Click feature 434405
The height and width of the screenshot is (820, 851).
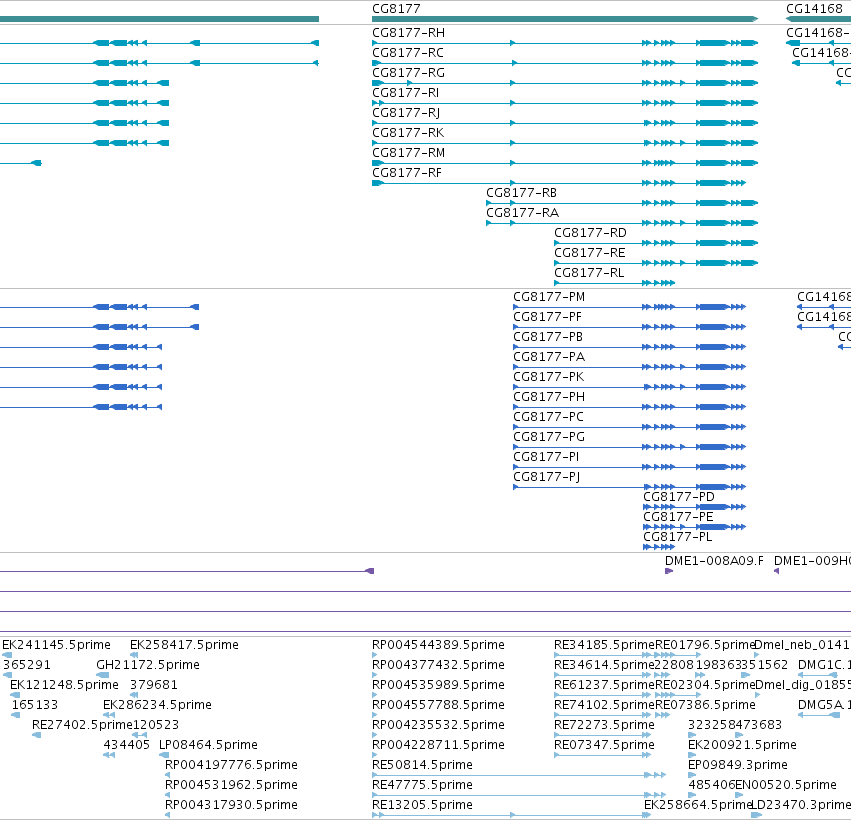click(126, 745)
